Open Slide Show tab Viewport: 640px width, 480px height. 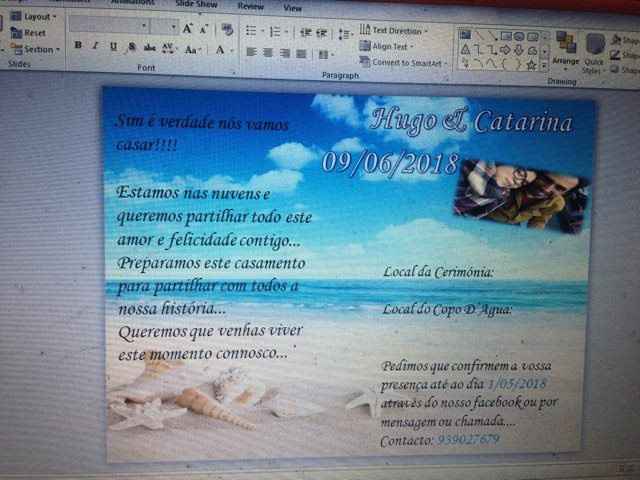tap(196, 4)
